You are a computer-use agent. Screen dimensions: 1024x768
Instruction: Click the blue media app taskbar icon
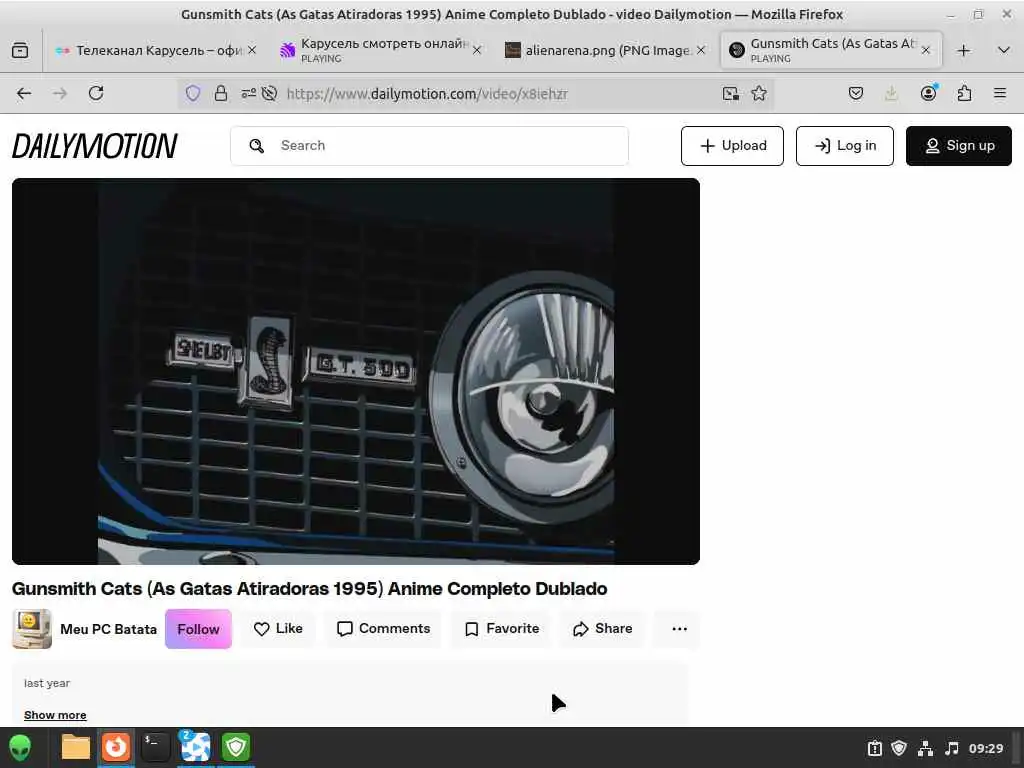pyautogui.click(x=195, y=746)
